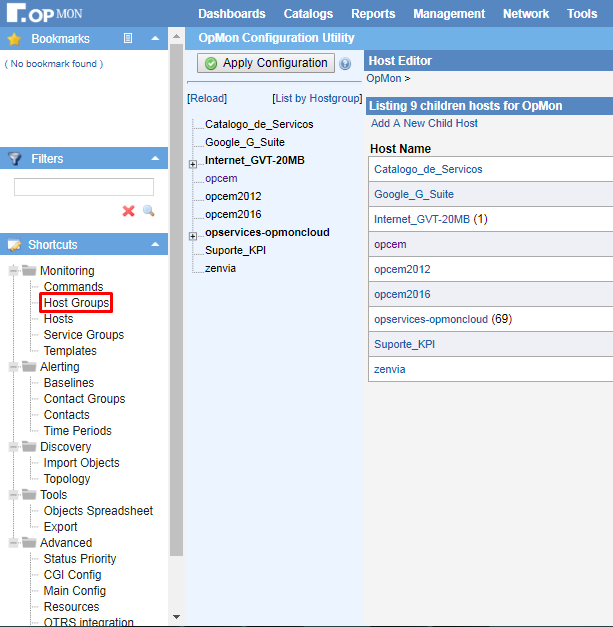The width and height of the screenshot is (613, 627).
Task: Open the Reports menu
Action: (x=373, y=14)
